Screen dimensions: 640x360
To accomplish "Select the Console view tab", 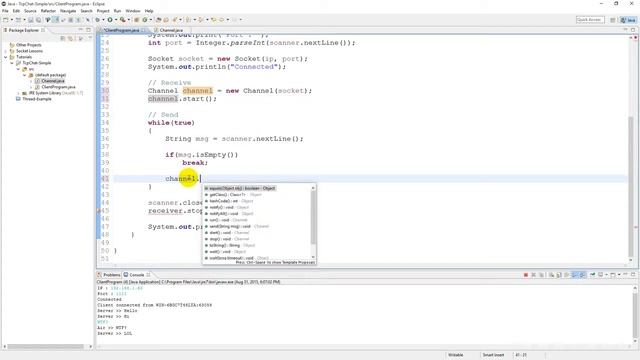I will click(137, 275).
